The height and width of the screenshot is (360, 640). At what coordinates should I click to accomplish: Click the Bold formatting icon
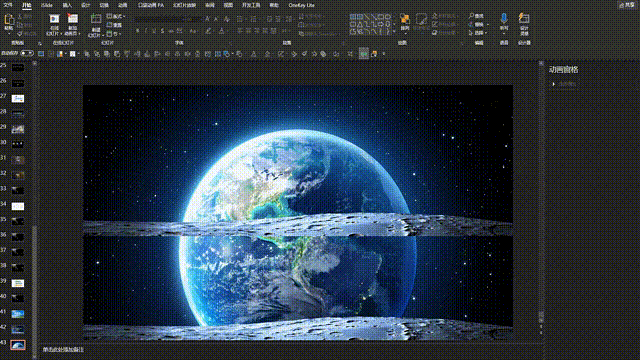click(x=138, y=31)
